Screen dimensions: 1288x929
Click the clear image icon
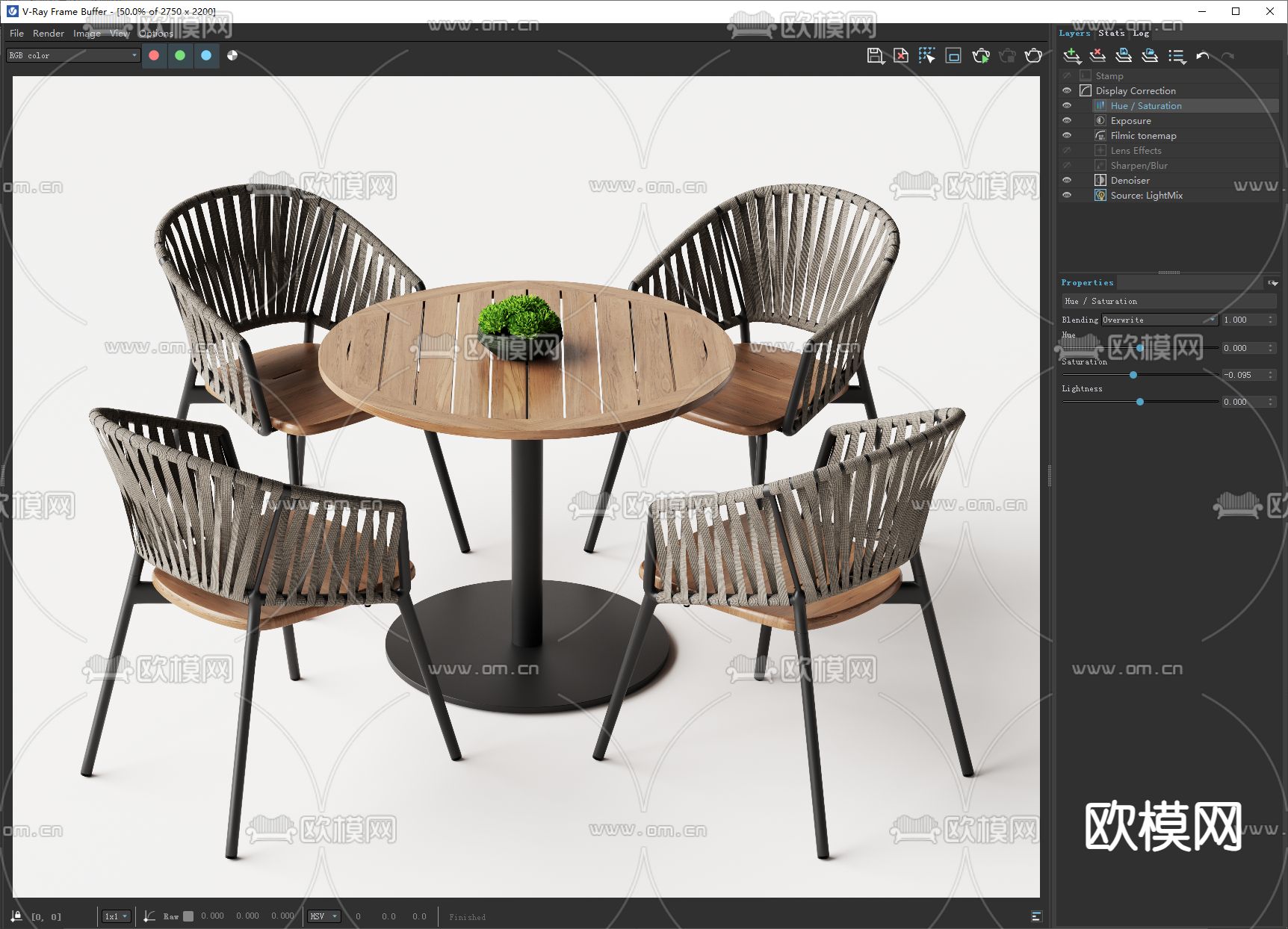coord(901,56)
